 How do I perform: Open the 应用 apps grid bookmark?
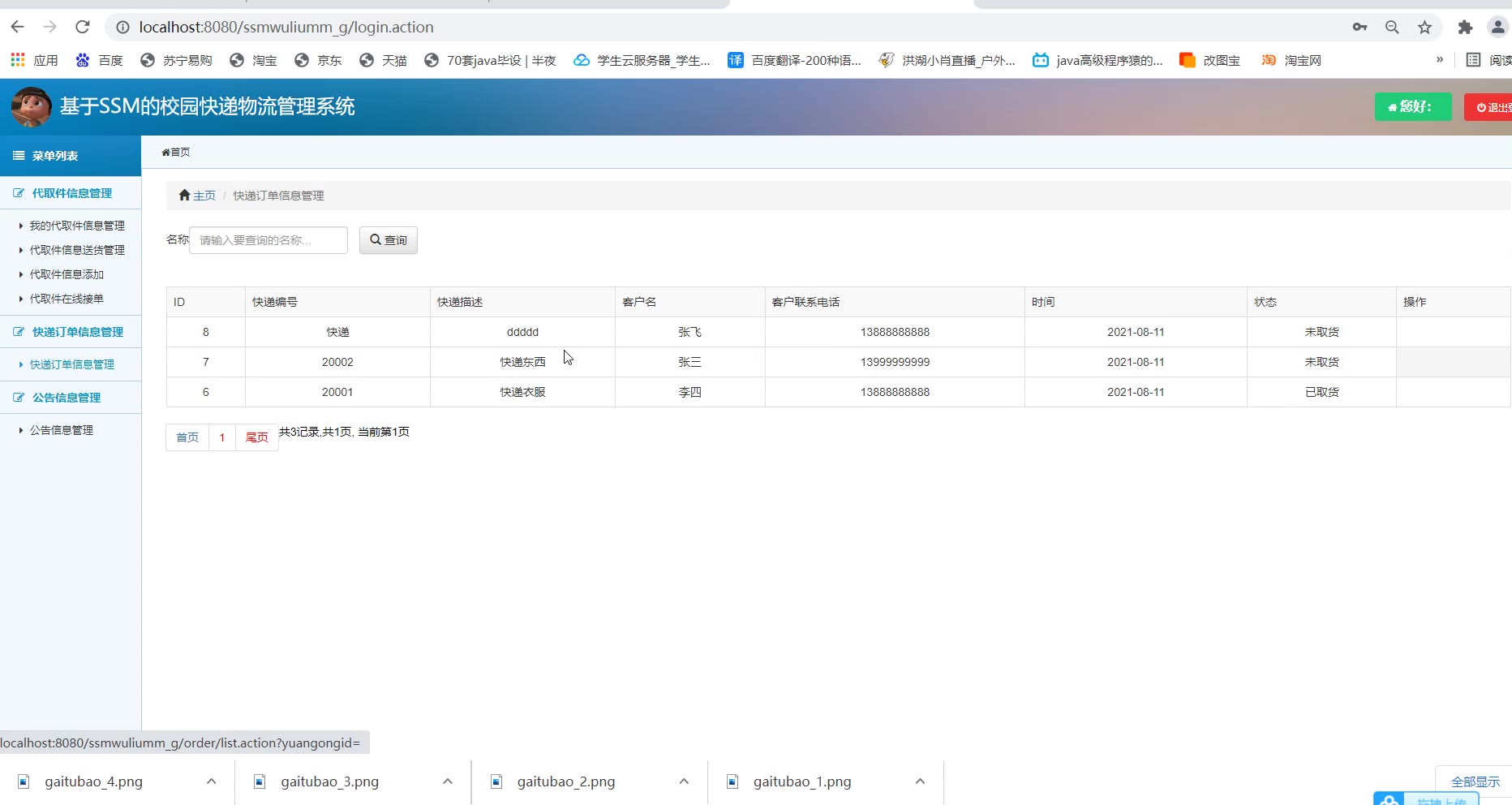pyautogui.click(x=34, y=60)
